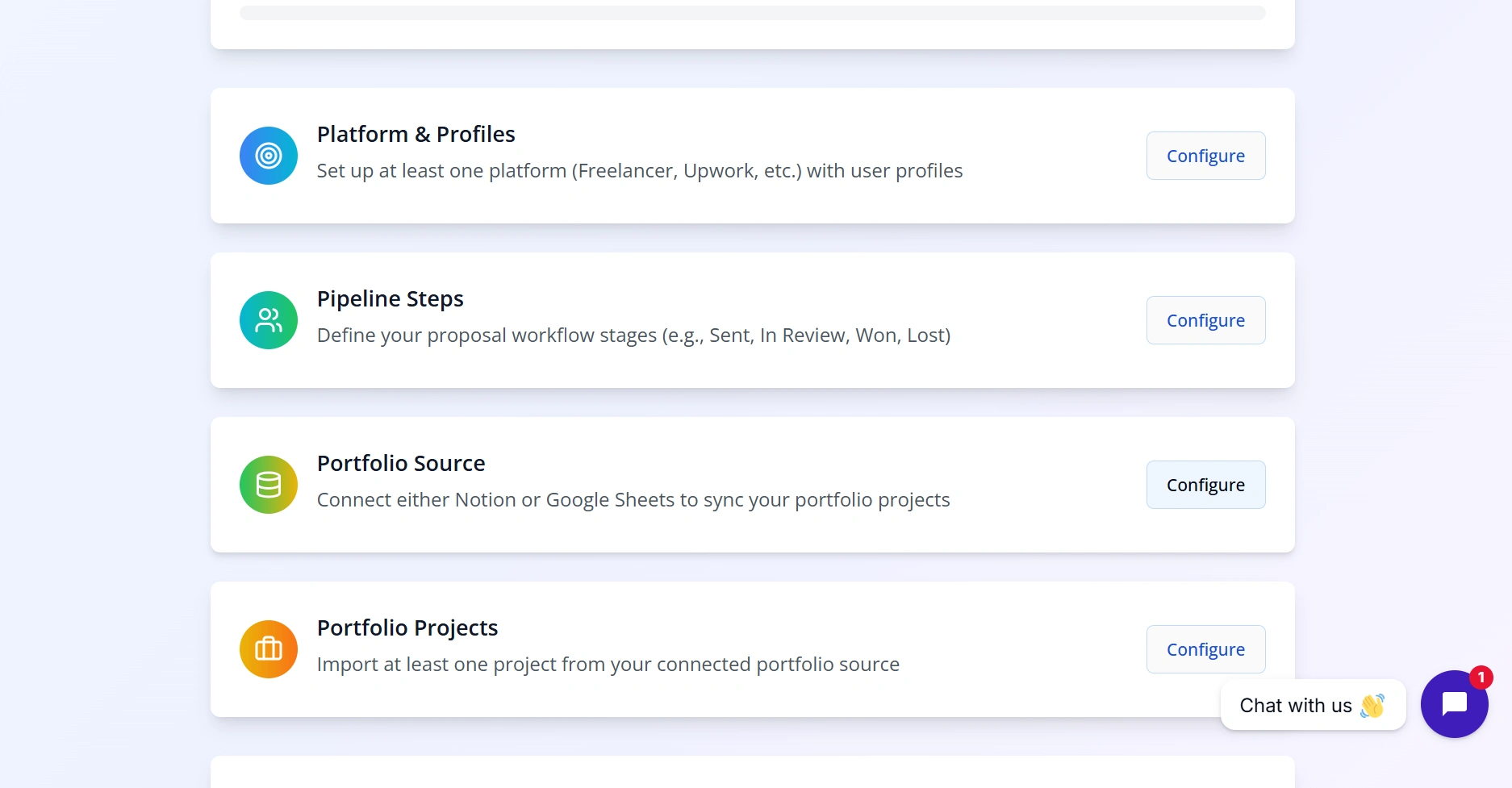1512x788 pixels.
Task: Click the Portfolio Source heading
Action: pyautogui.click(x=401, y=463)
